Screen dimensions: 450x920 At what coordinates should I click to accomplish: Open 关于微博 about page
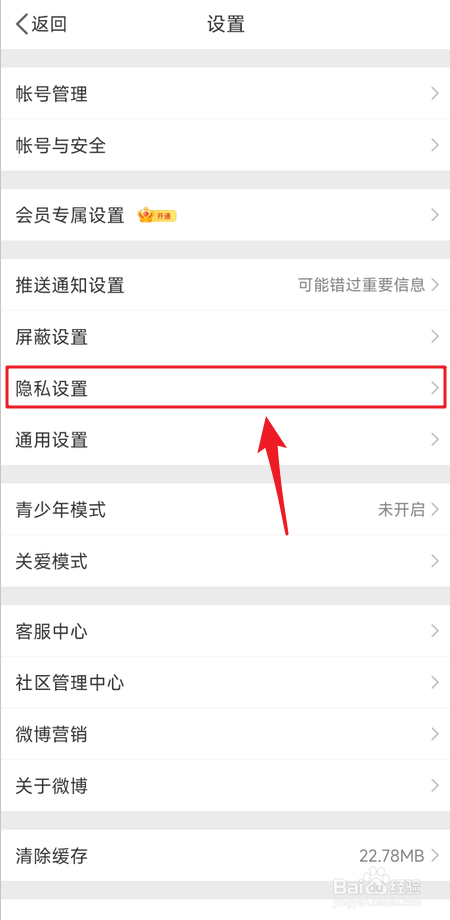pos(225,786)
